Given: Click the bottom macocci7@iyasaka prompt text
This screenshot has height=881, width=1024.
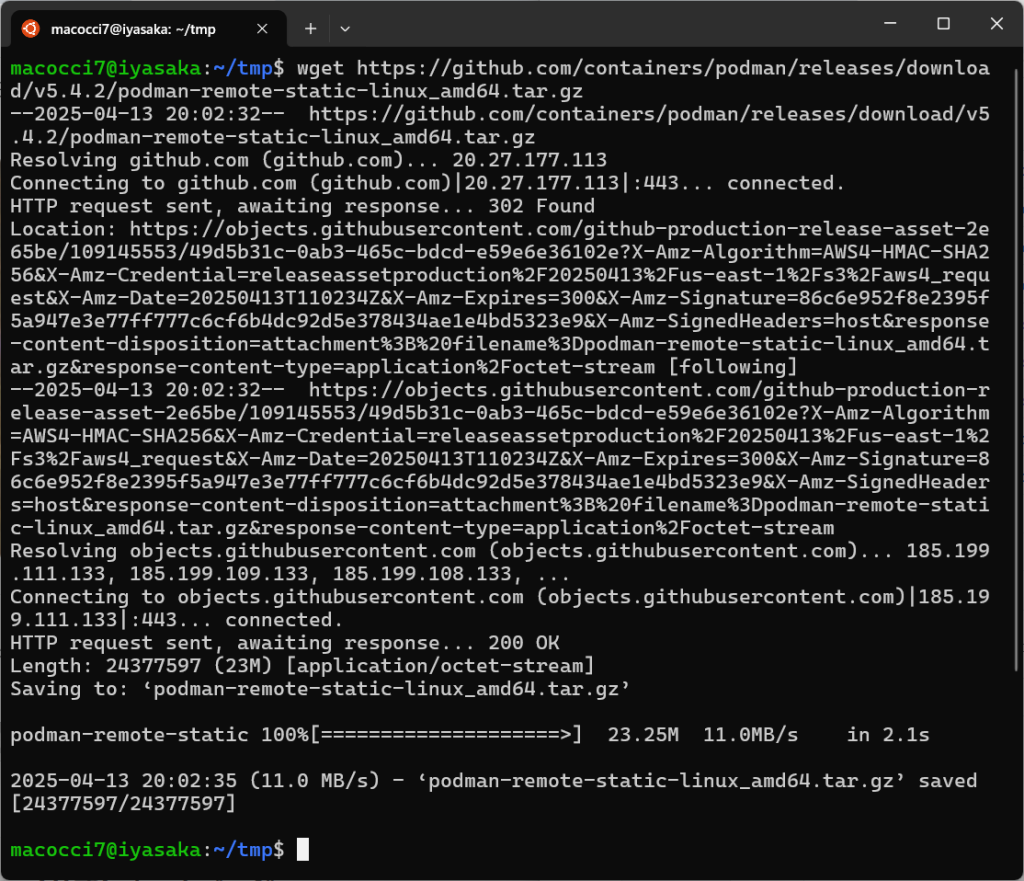Looking at the screenshot, I should click(106, 850).
